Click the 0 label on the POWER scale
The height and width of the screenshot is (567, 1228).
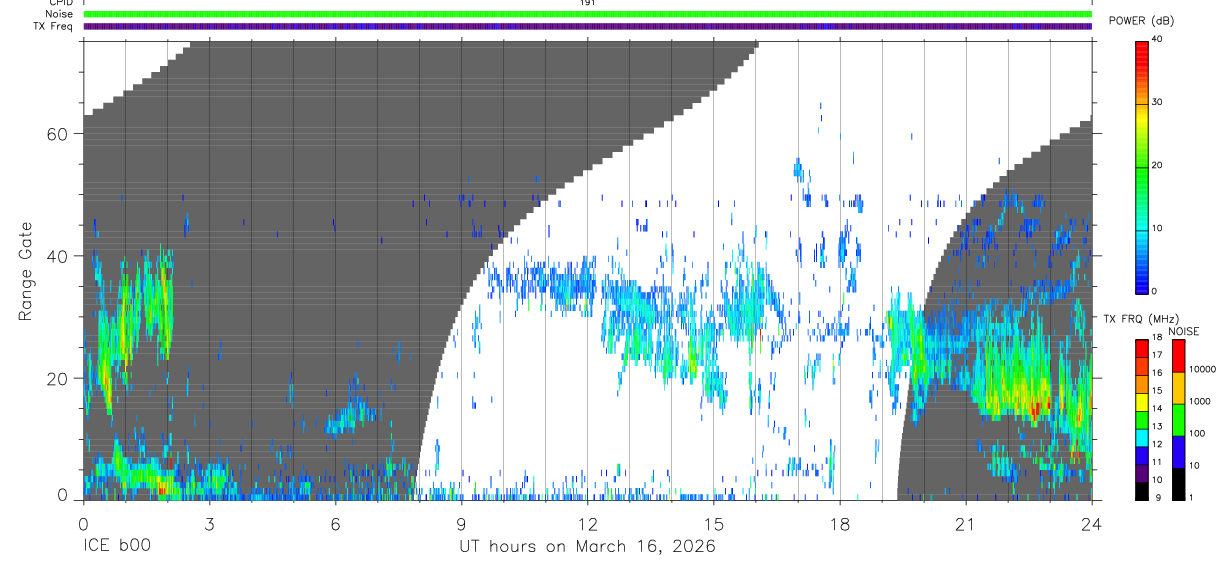pyautogui.click(x=1154, y=291)
